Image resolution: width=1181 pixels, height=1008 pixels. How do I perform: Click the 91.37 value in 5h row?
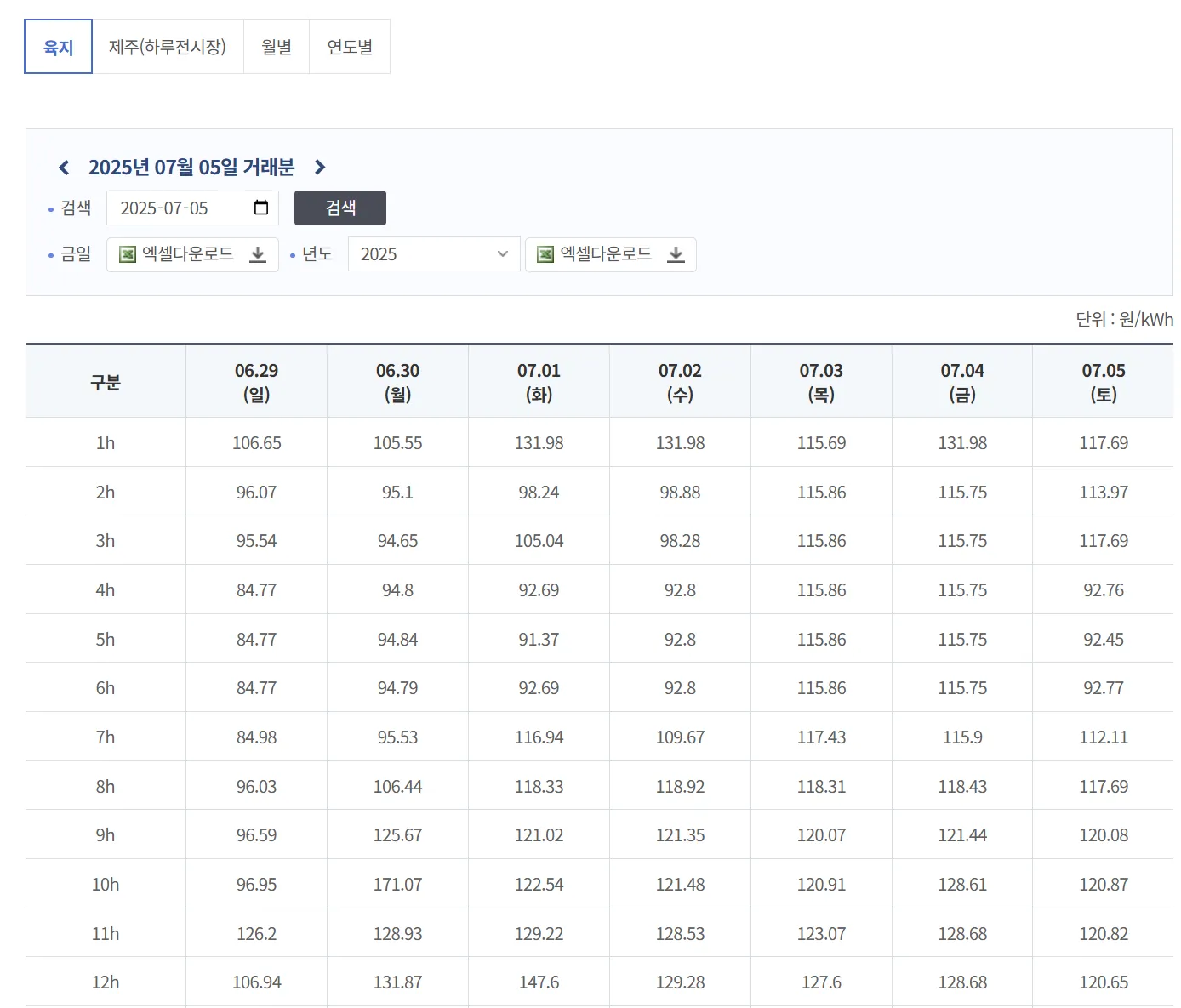click(x=539, y=640)
